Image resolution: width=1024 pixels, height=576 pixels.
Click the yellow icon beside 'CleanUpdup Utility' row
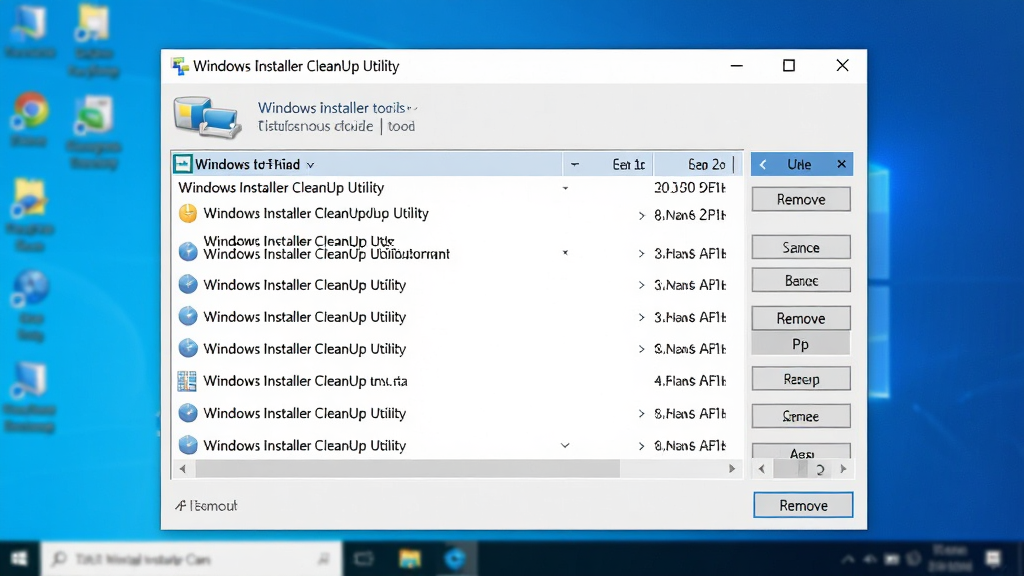coord(188,214)
